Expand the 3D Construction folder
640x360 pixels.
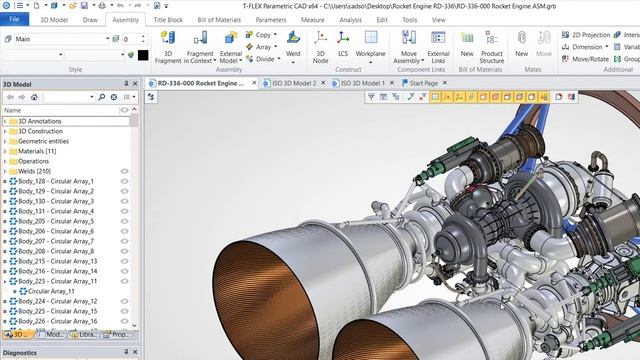tap(5, 131)
